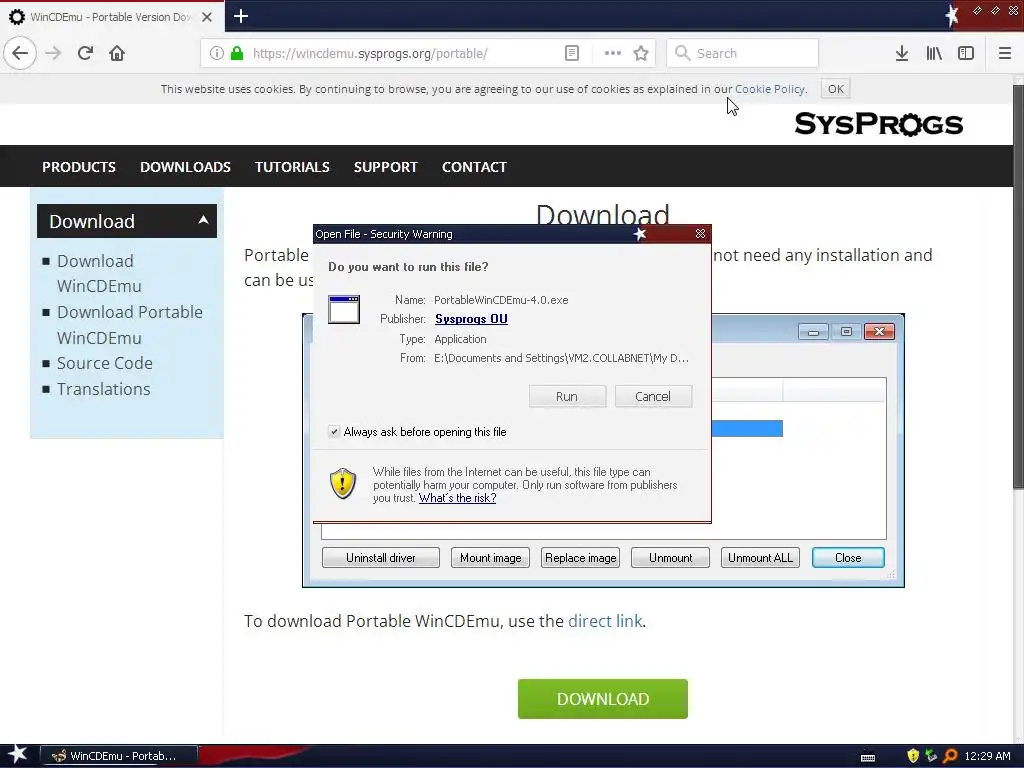Click the green padlock security icon
The height and width of the screenshot is (768, 1024).
[237, 53]
